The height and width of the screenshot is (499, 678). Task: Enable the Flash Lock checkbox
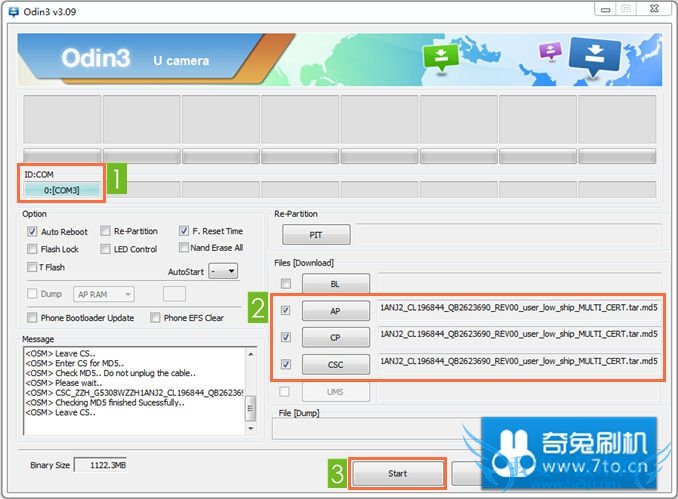pyautogui.click(x=32, y=249)
